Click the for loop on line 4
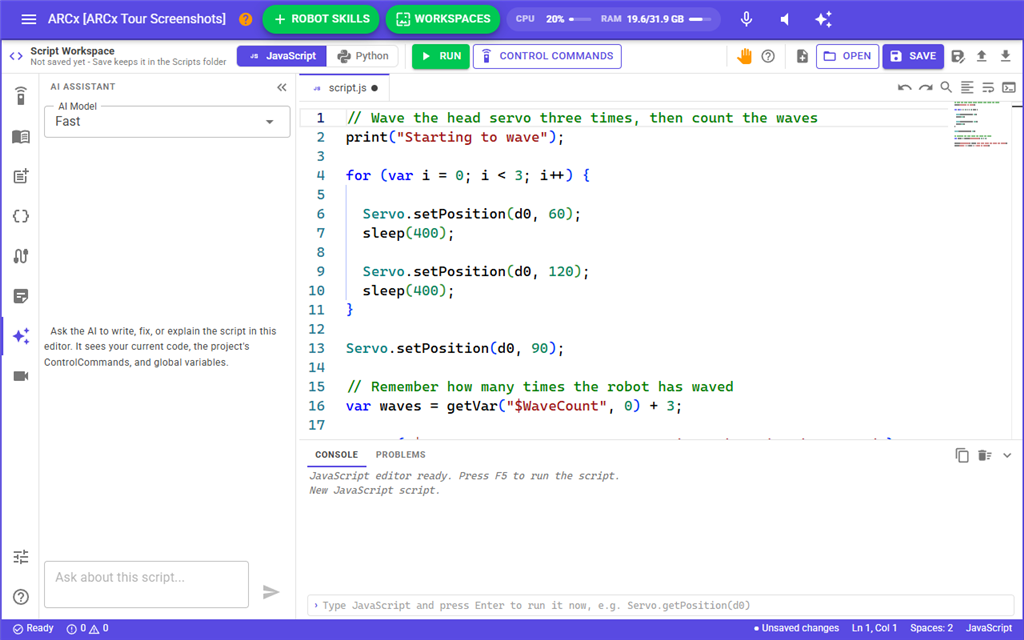The image size is (1024, 640). (x=468, y=175)
